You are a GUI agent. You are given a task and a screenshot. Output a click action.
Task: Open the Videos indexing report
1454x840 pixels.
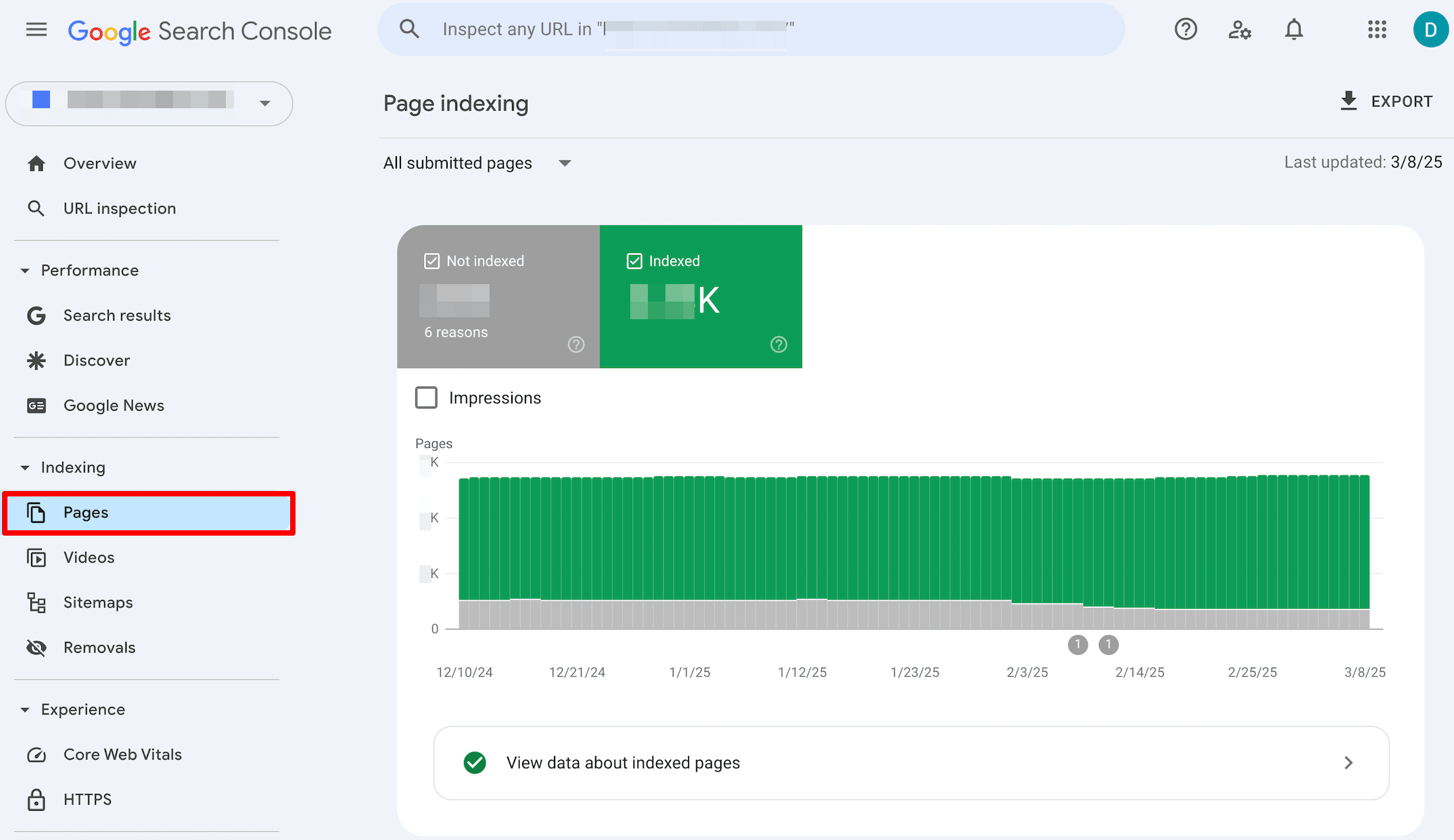coord(89,557)
